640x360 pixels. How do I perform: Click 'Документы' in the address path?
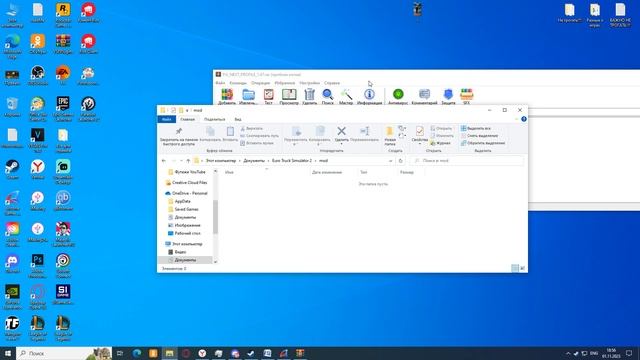pyautogui.click(x=254, y=161)
